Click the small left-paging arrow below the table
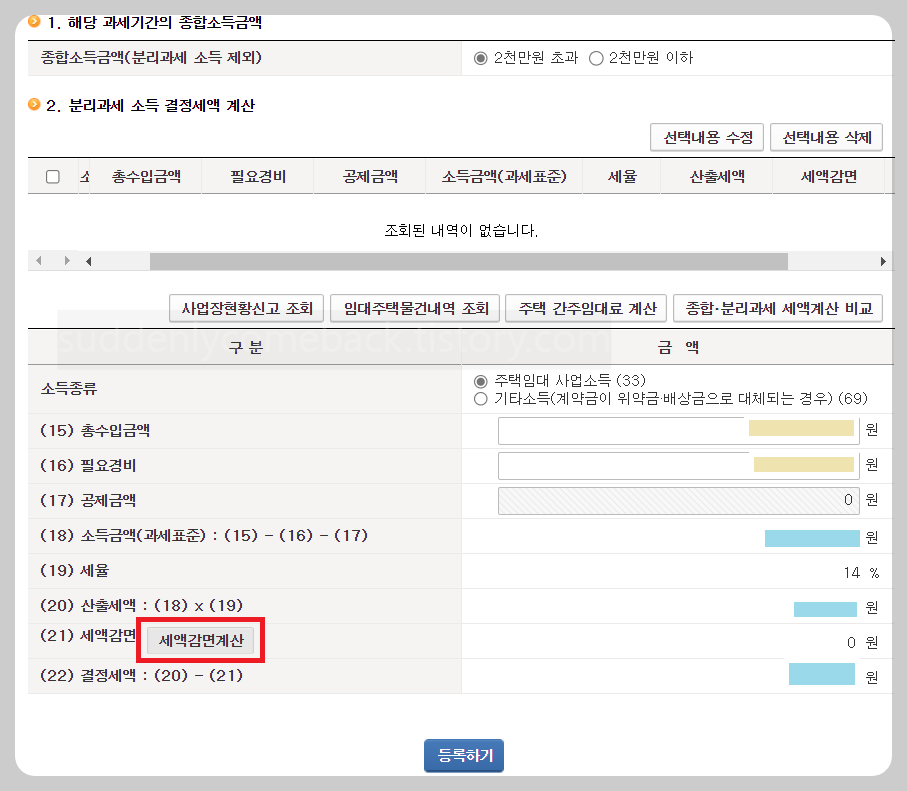Image resolution: width=907 pixels, height=791 pixels. pyautogui.click(x=38, y=260)
